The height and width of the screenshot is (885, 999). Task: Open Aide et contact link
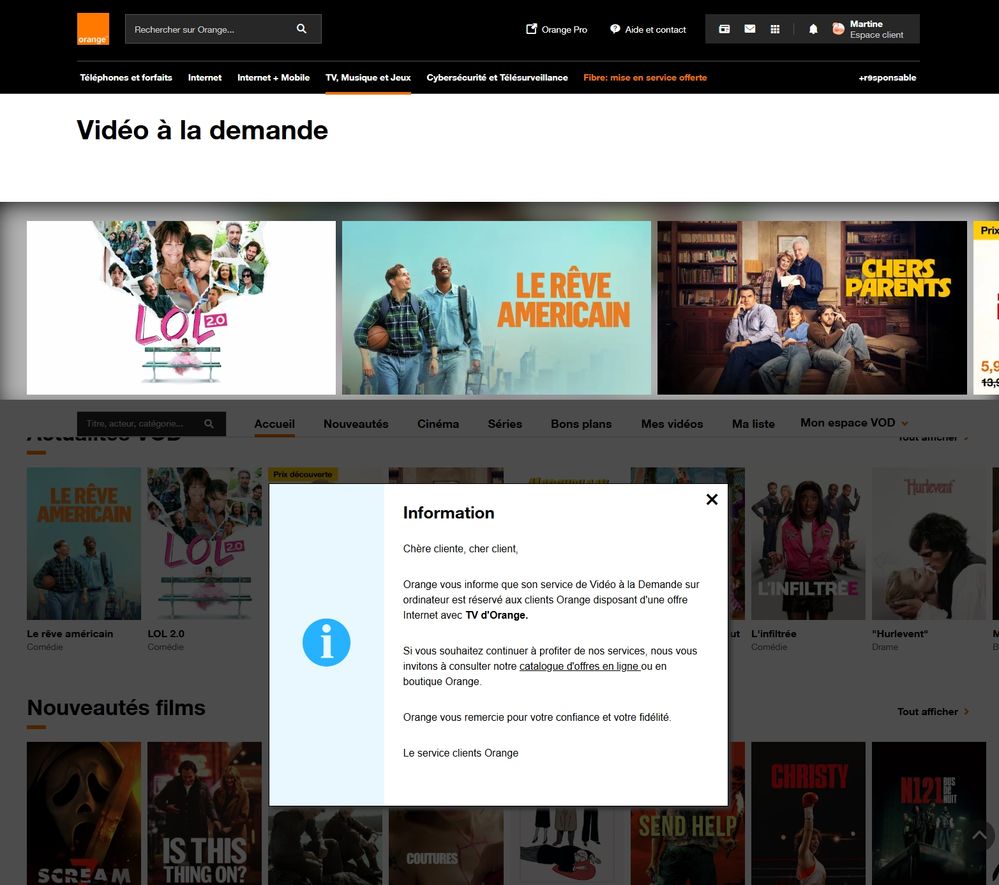[x=648, y=29]
